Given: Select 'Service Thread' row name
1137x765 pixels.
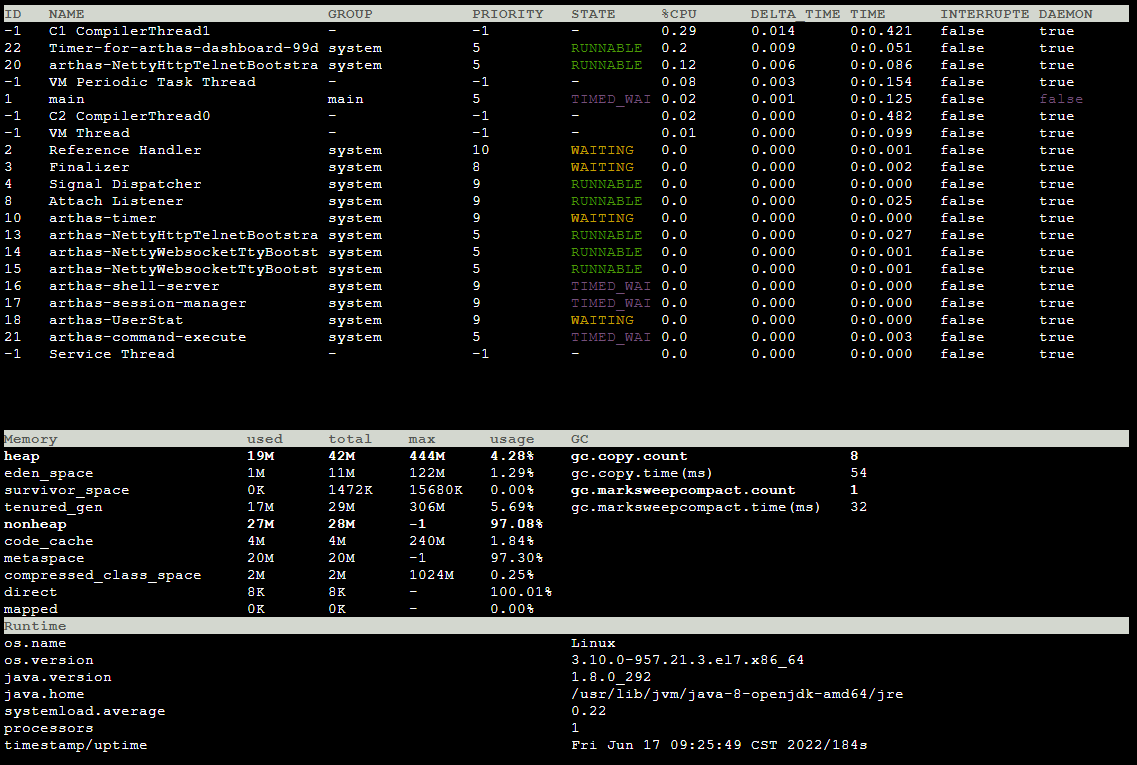Looking at the screenshot, I should click(112, 355).
